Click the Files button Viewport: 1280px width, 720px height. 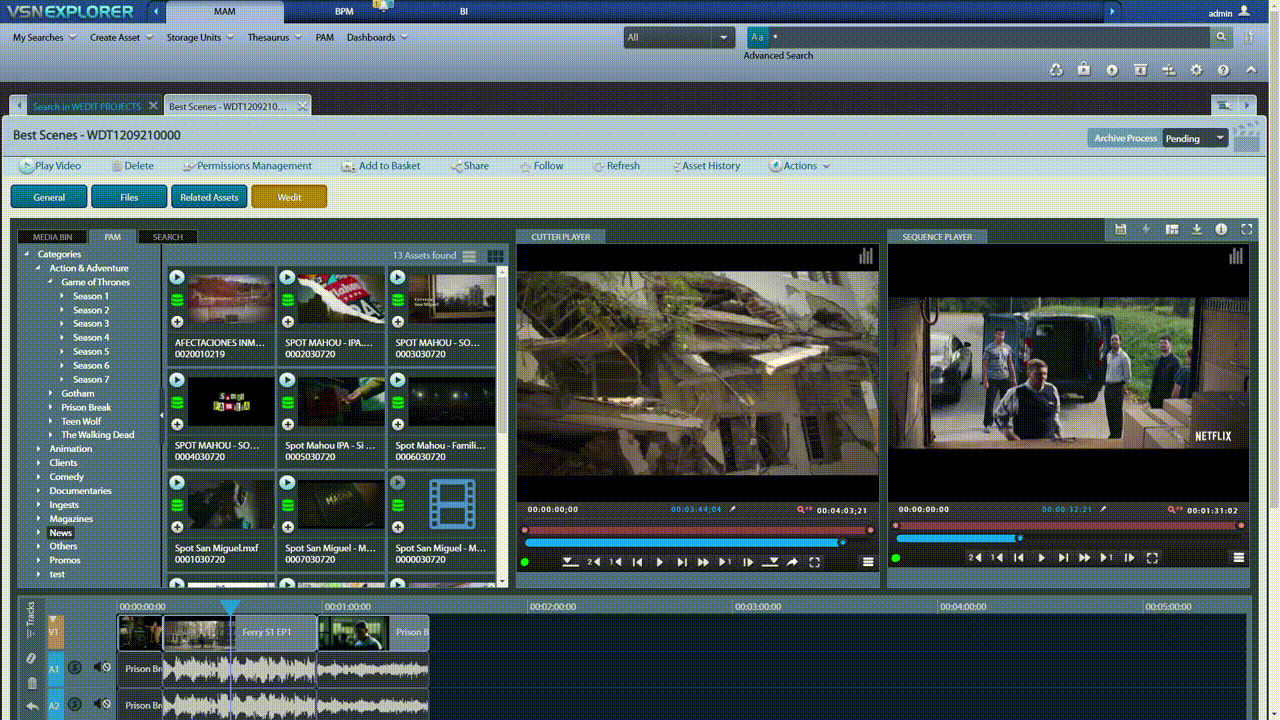129,197
